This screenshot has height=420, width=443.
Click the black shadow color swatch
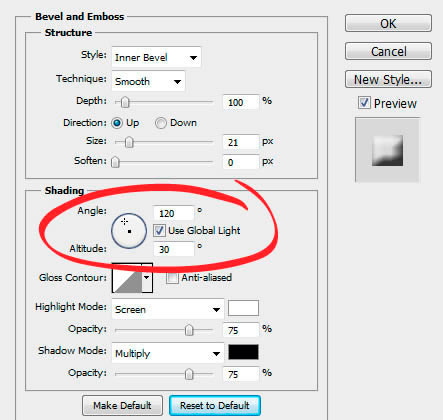click(x=243, y=352)
